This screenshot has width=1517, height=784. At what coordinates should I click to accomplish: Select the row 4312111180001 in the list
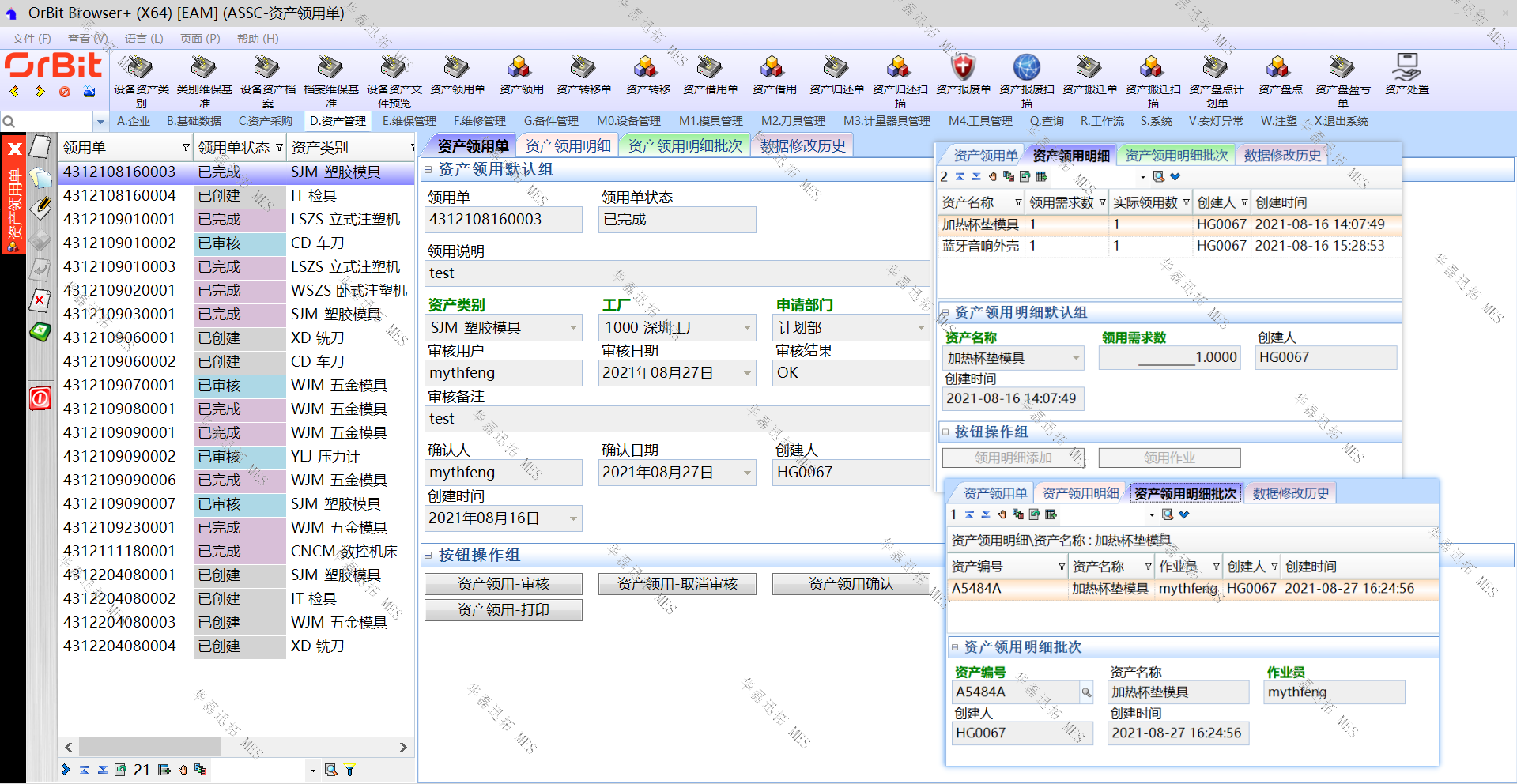236,552
